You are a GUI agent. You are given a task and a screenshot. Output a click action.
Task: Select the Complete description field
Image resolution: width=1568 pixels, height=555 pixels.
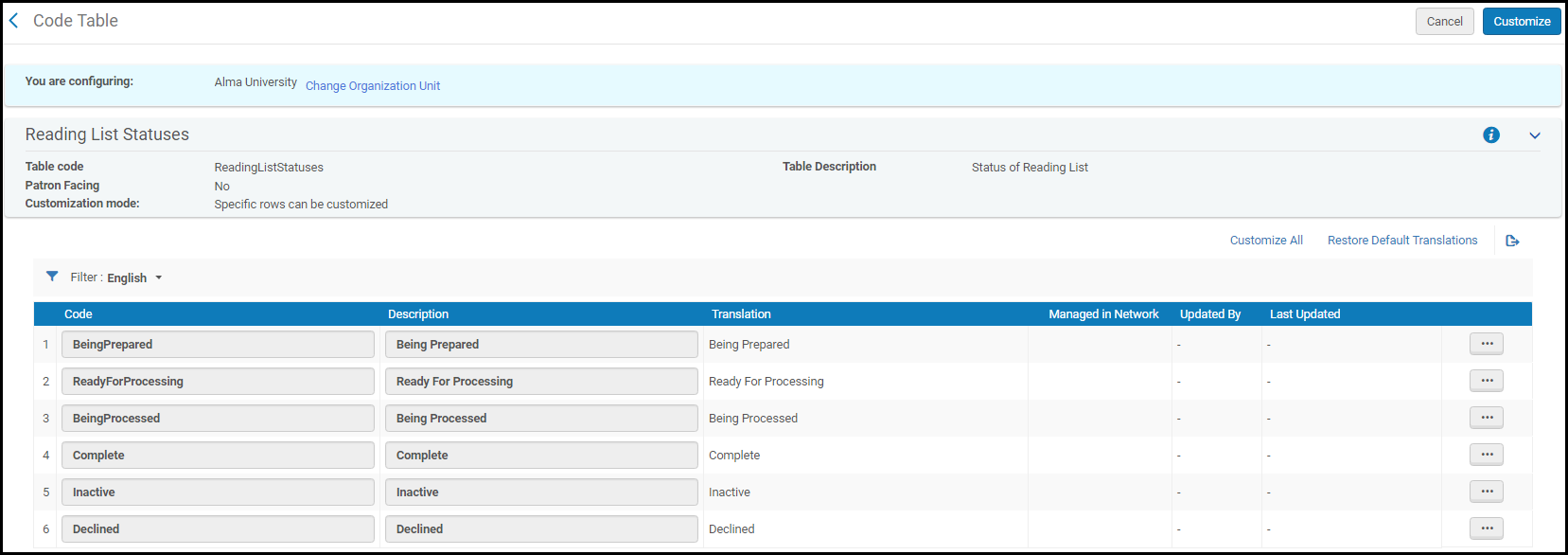pos(541,456)
